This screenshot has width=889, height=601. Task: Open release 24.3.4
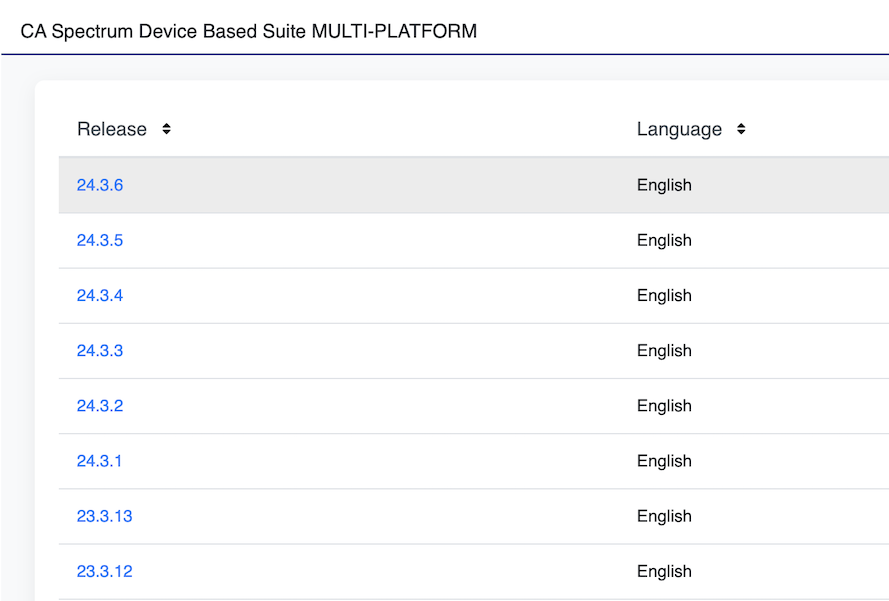[100, 295]
